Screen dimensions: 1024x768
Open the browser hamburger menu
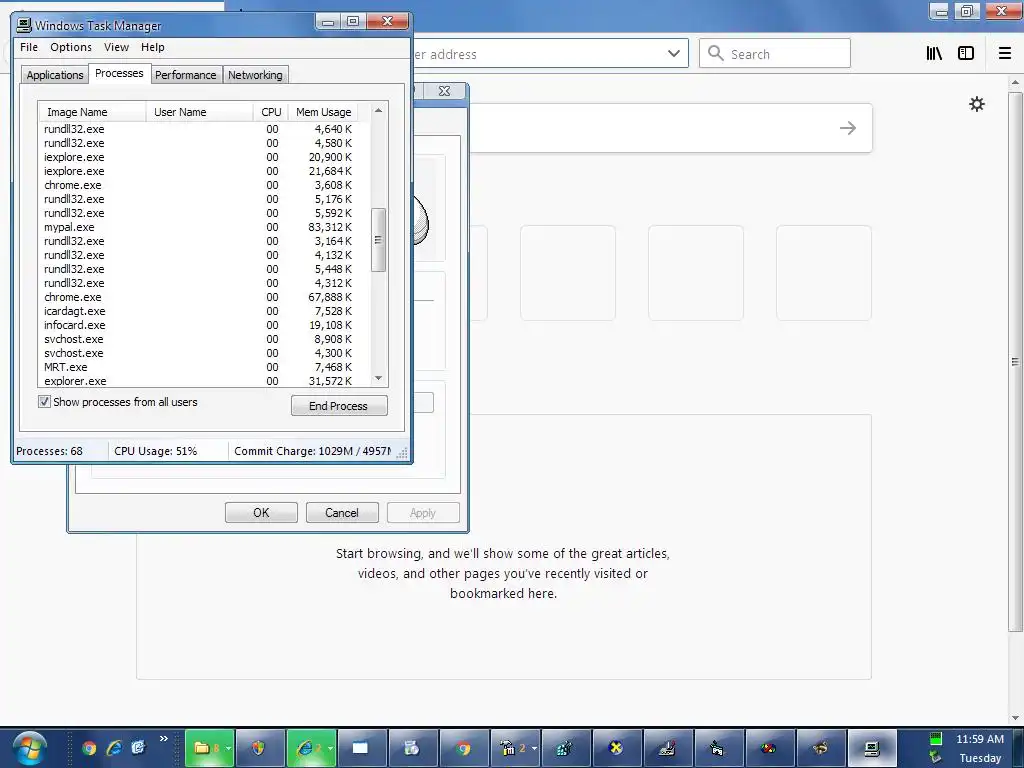click(1004, 54)
